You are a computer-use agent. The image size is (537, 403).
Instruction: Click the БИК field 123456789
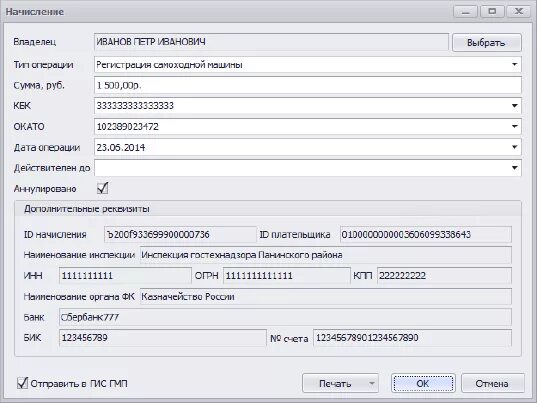coord(163,338)
